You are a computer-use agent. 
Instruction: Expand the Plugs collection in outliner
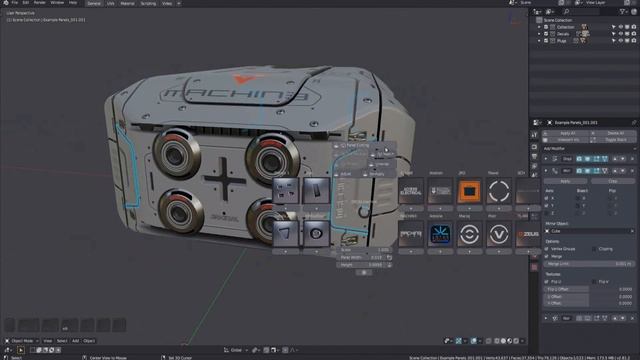click(539, 41)
